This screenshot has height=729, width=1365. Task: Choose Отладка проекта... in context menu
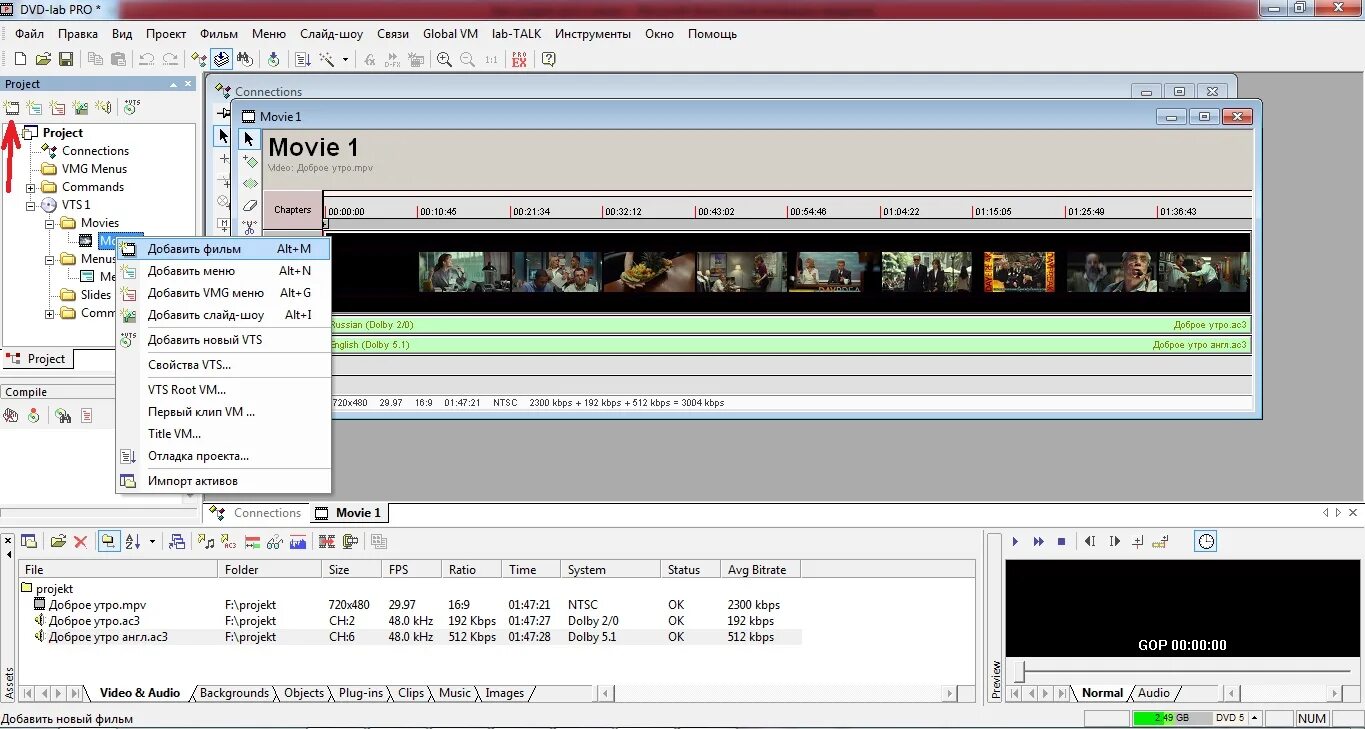click(x=224, y=456)
